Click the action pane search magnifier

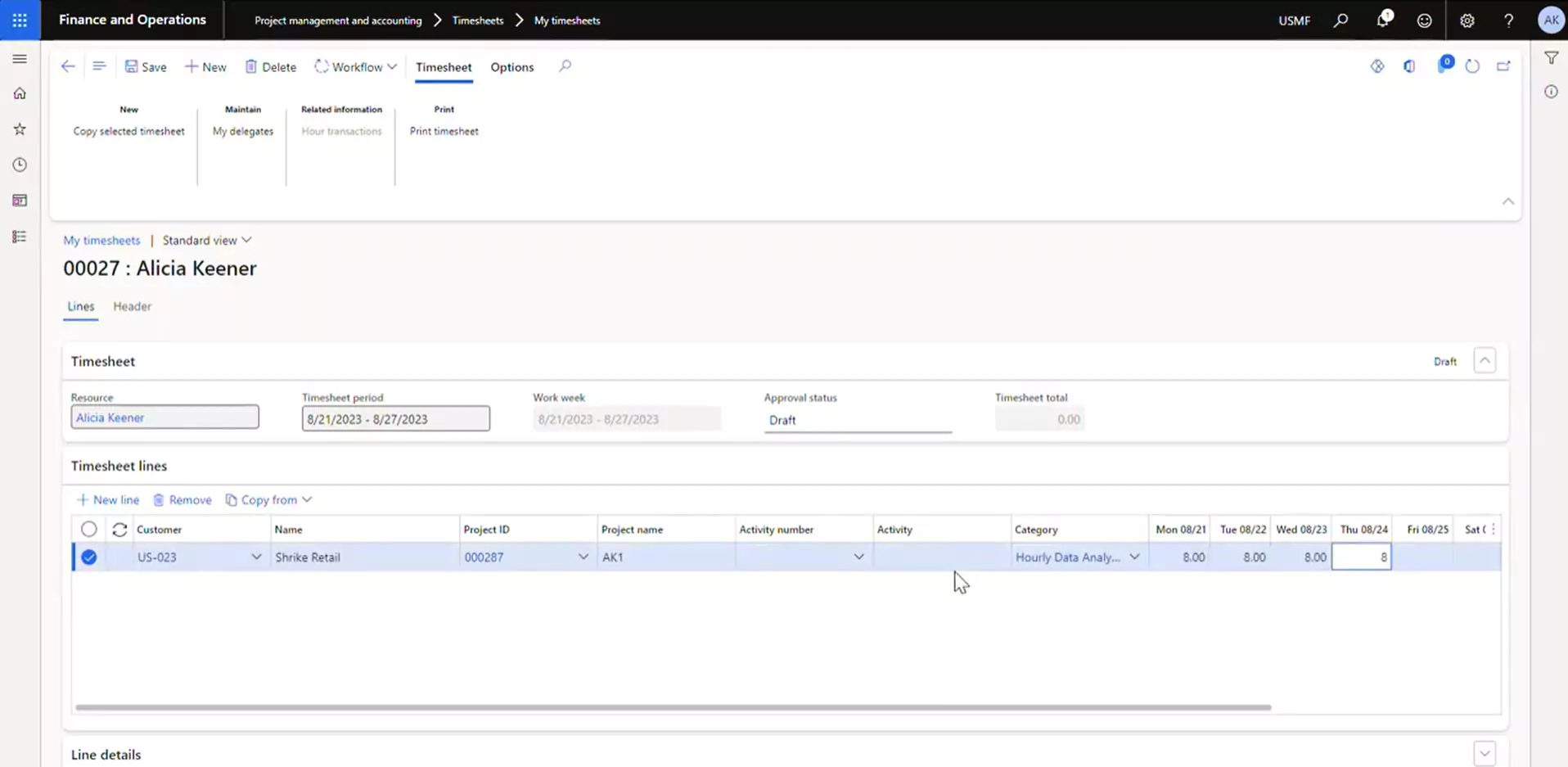(565, 66)
